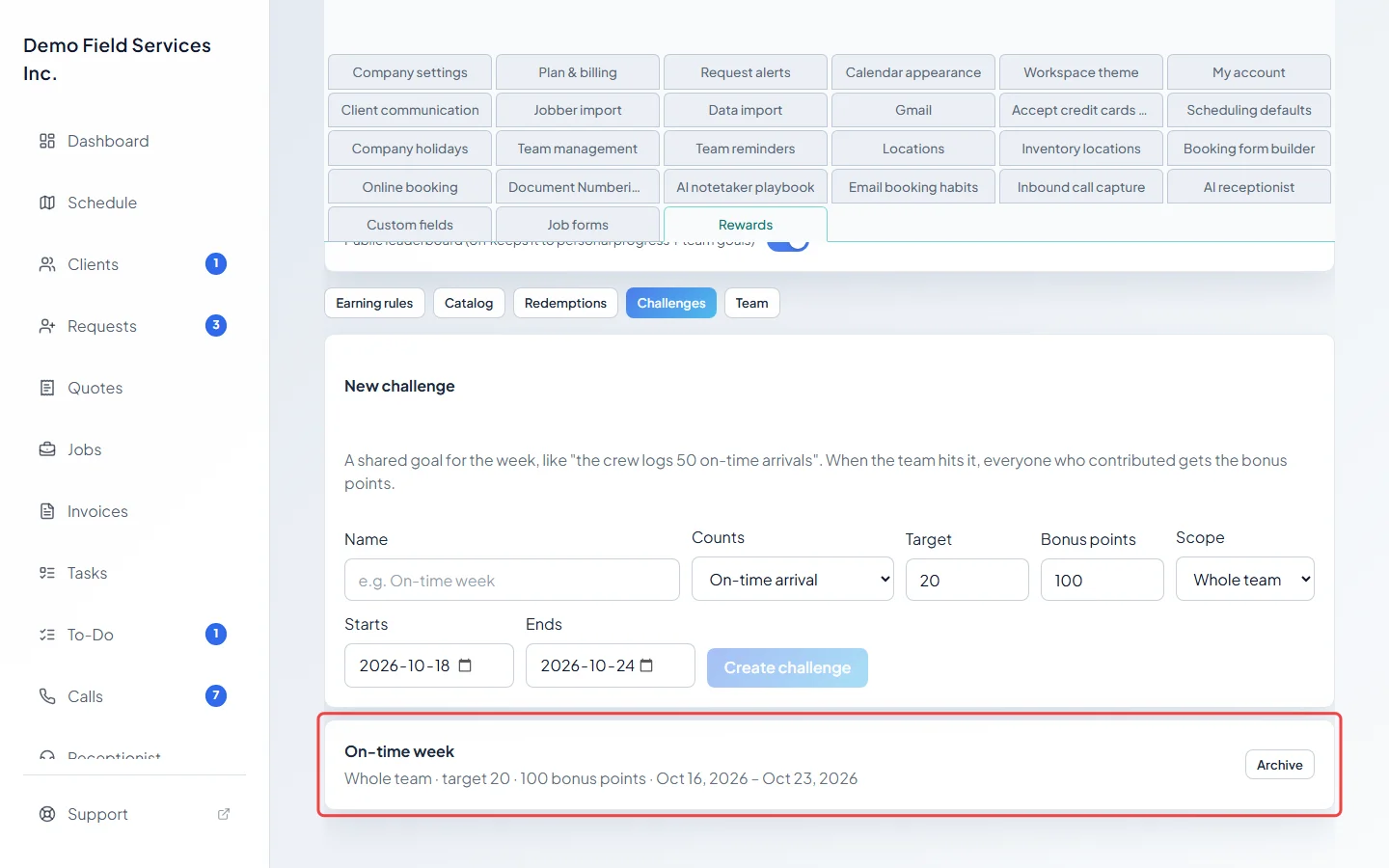The width and height of the screenshot is (1389, 868).
Task: Click the Tasks list icon
Action: coord(47,573)
